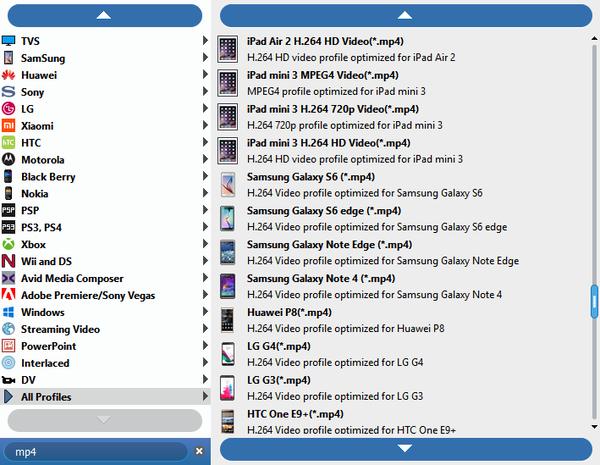Click the Wii and DS icon

click(8, 261)
